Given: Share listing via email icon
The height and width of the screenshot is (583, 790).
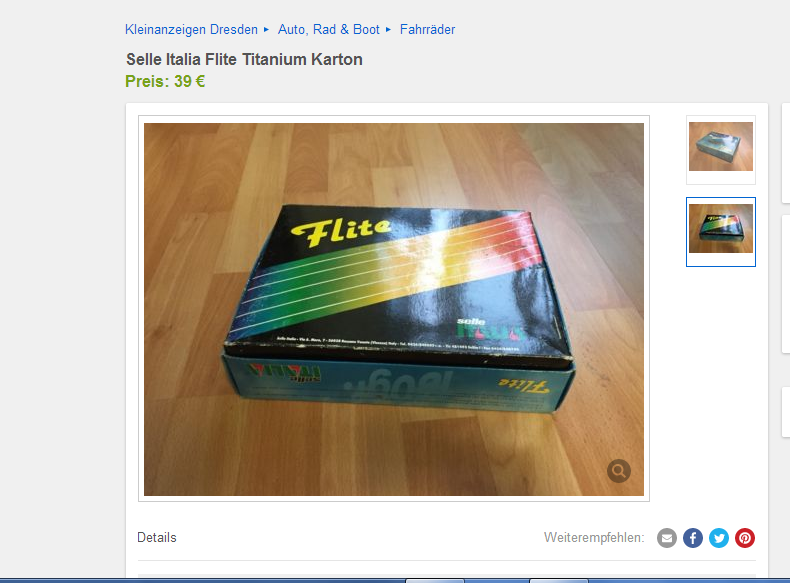Looking at the screenshot, I should pyautogui.click(x=667, y=538).
